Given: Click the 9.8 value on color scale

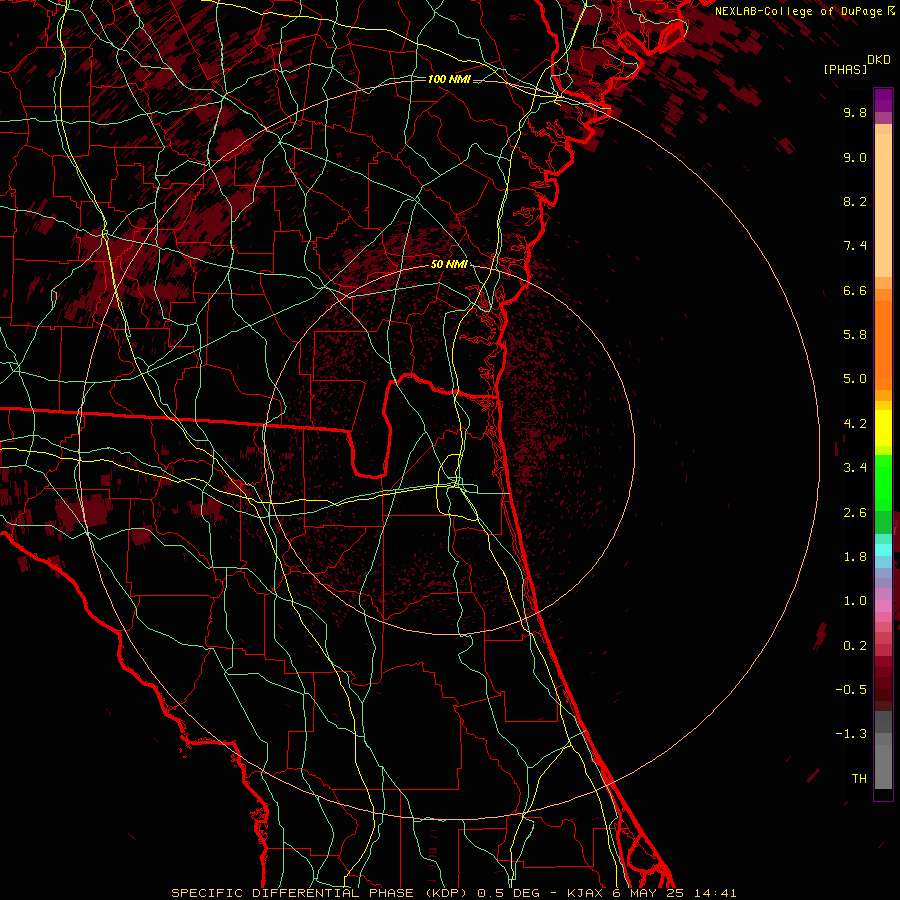Looking at the screenshot, I should [855, 112].
